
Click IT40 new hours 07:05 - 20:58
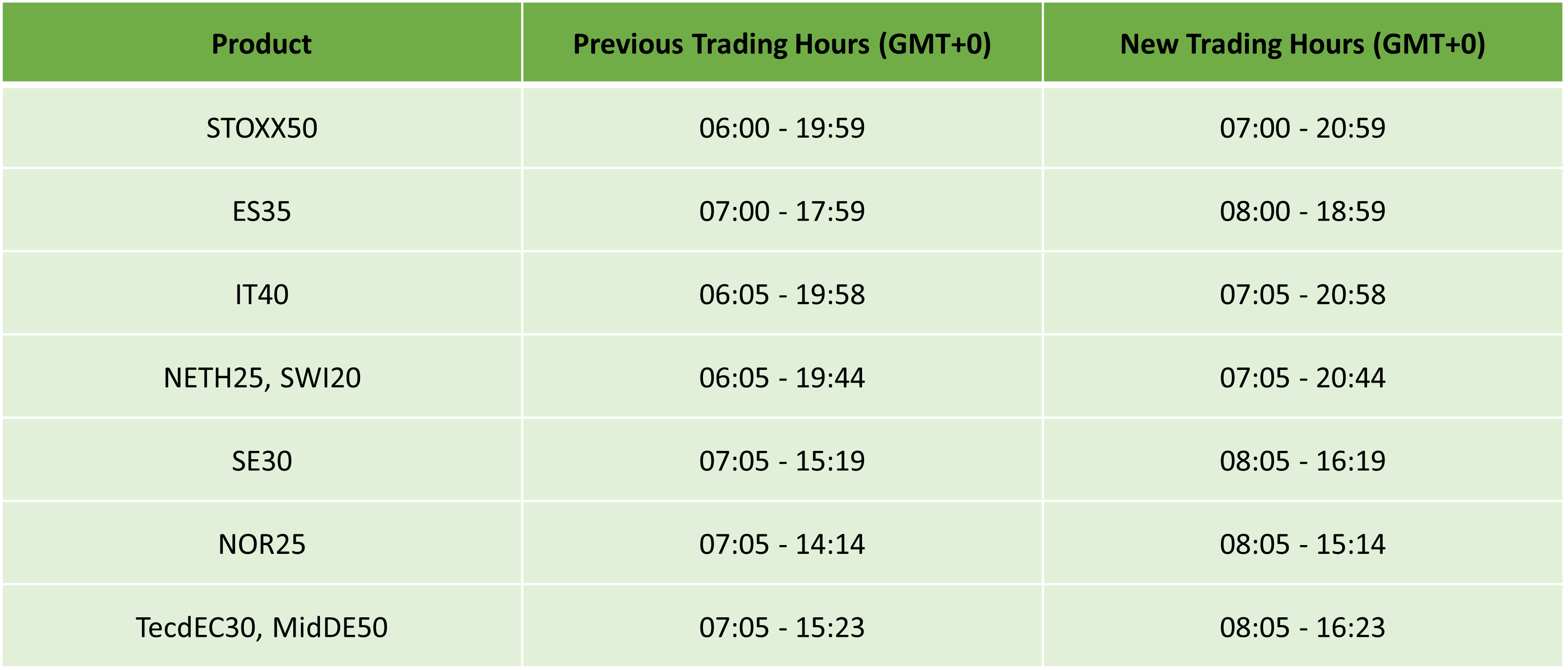tap(1303, 294)
